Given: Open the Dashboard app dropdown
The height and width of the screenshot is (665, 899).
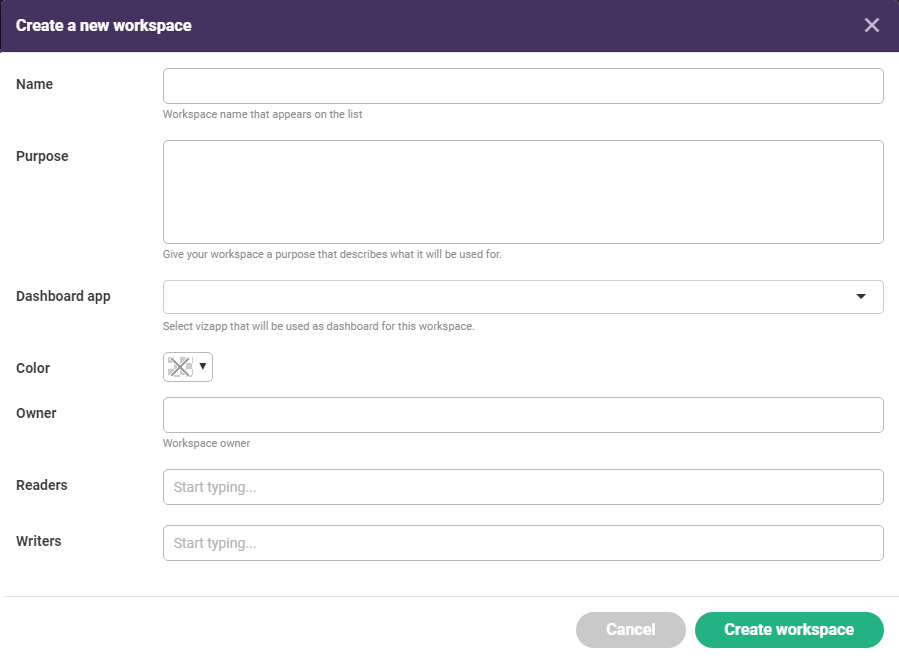Looking at the screenshot, I should pyautogui.click(x=523, y=297).
